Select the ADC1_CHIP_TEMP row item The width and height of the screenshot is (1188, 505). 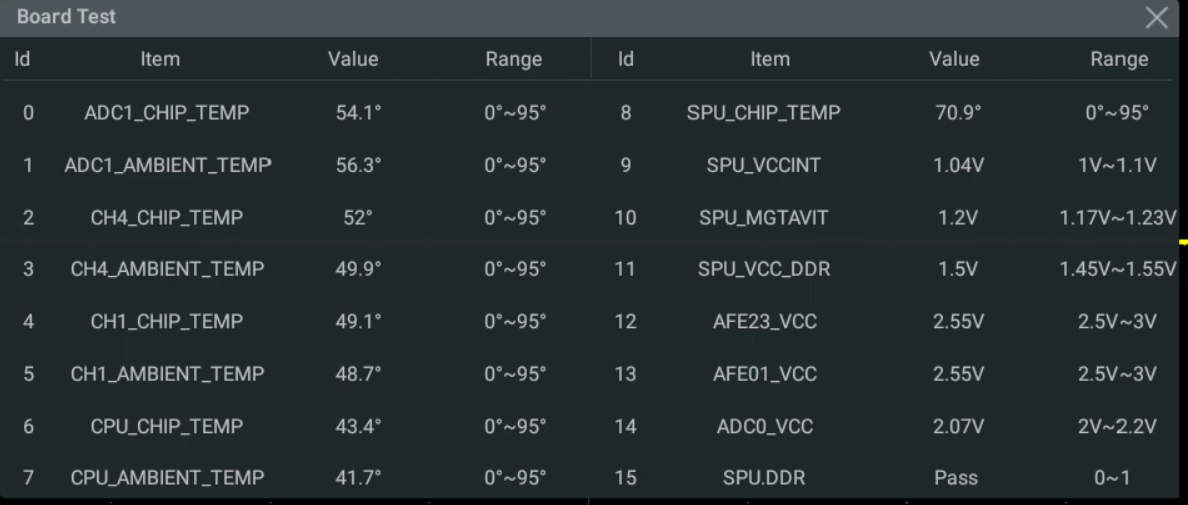tap(167, 113)
